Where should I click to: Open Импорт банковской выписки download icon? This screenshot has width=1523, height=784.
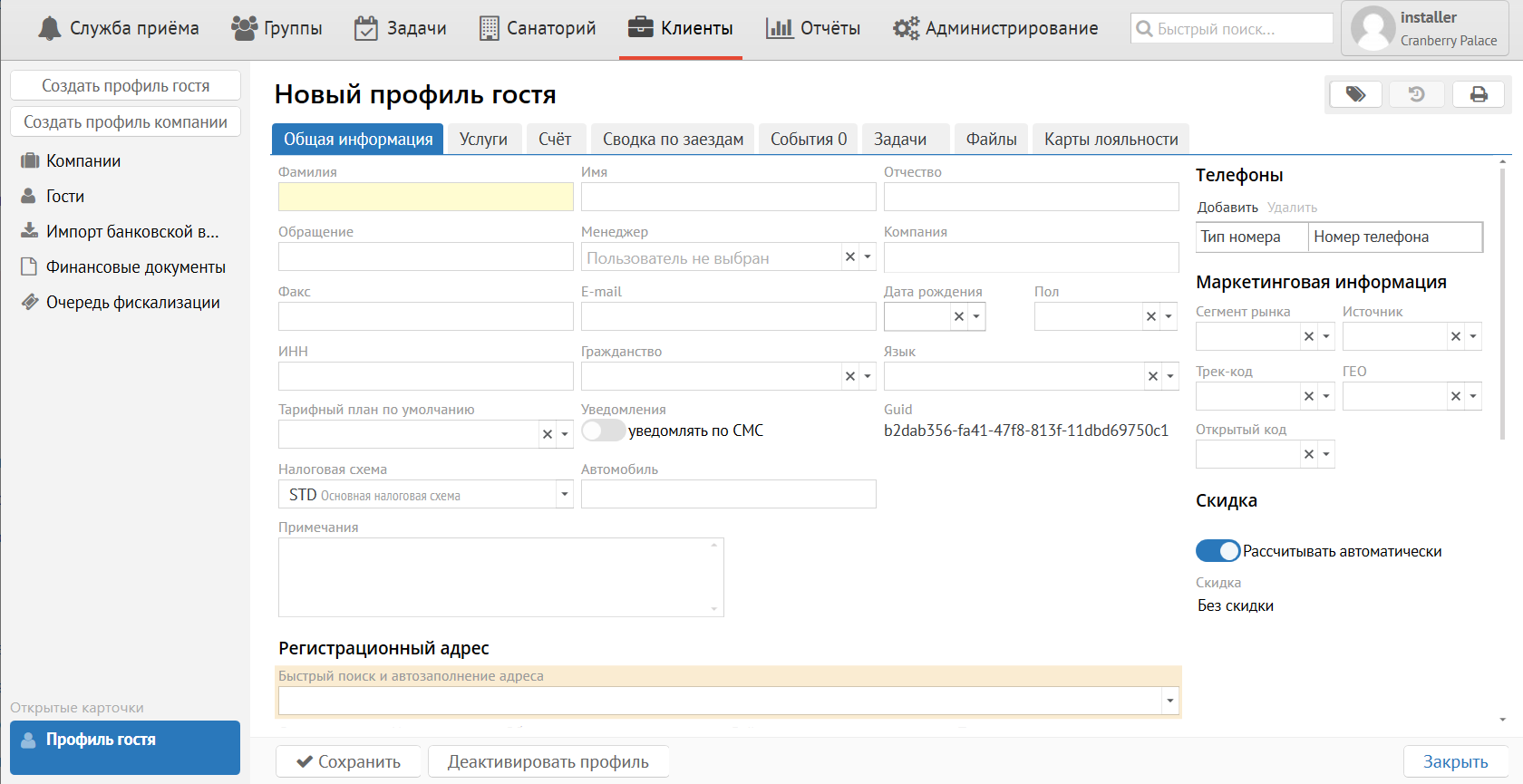pos(30,231)
